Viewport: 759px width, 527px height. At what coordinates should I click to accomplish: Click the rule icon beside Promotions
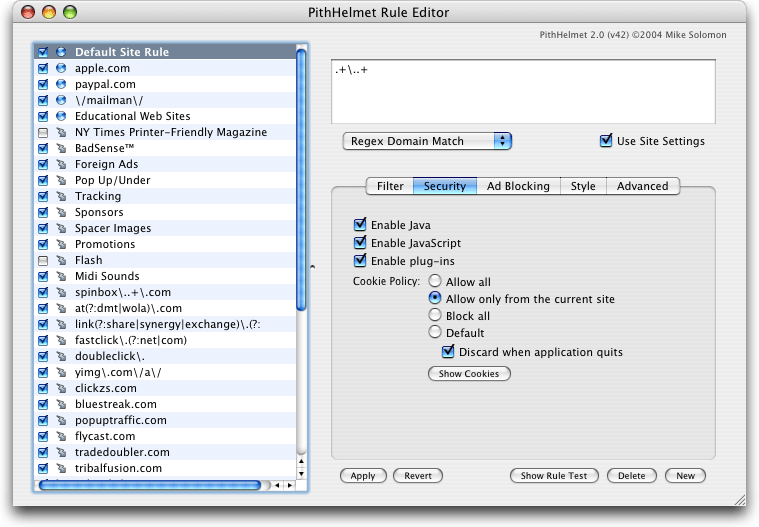[61, 244]
